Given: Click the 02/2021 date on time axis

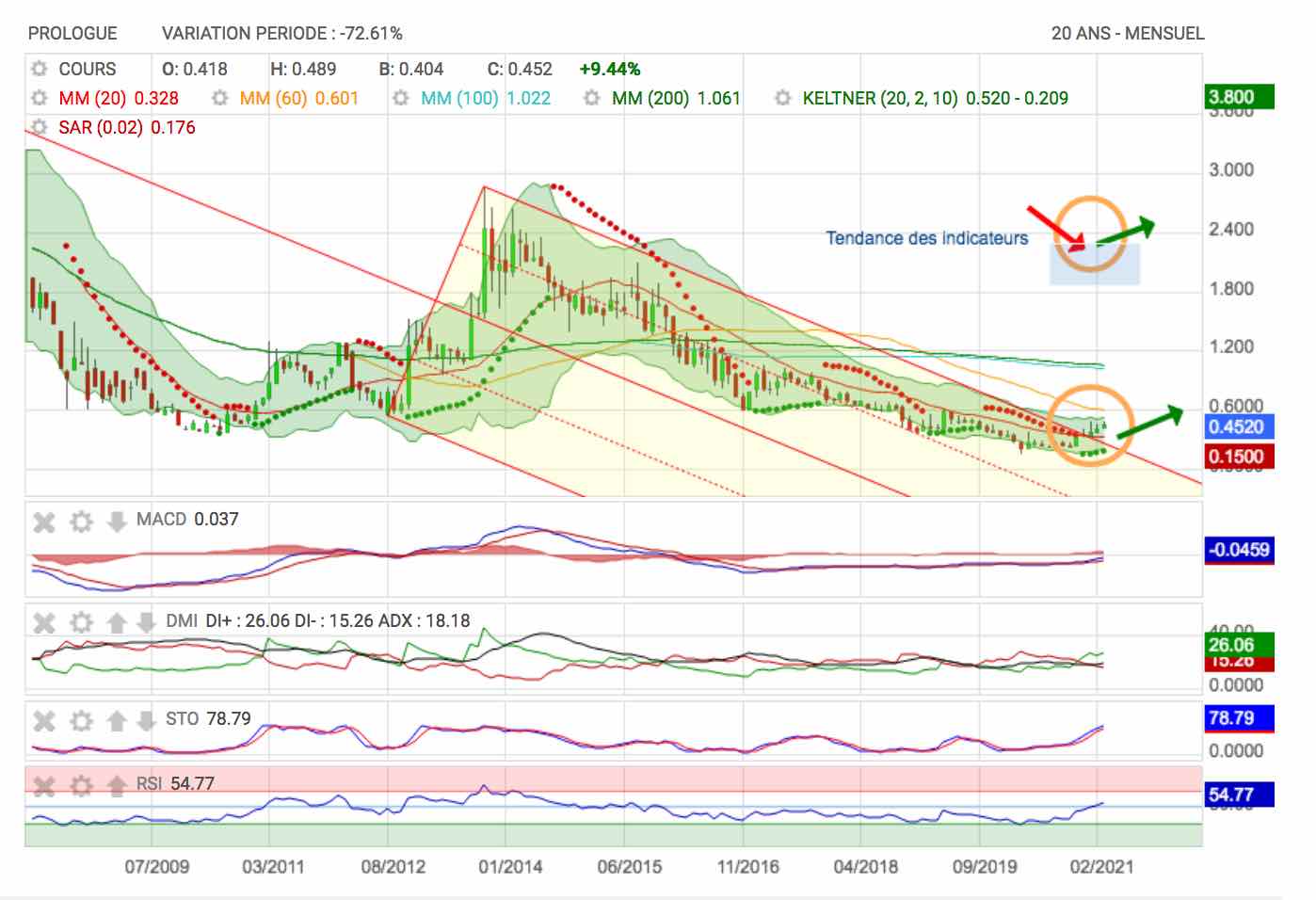Looking at the screenshot, I should [1101, 866].
